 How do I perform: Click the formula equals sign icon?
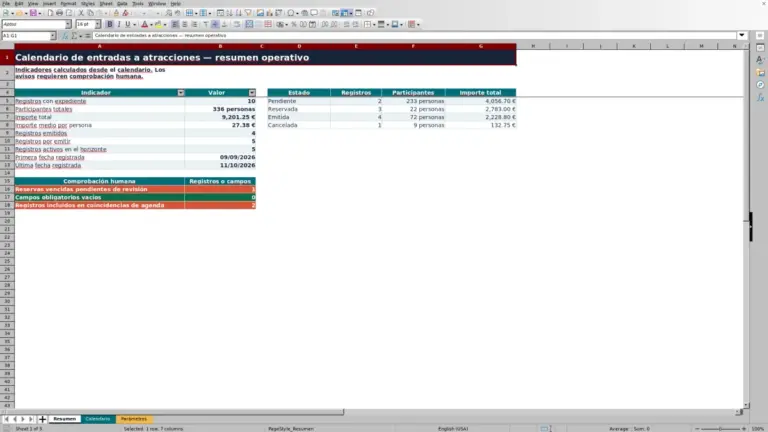[88, 36]
